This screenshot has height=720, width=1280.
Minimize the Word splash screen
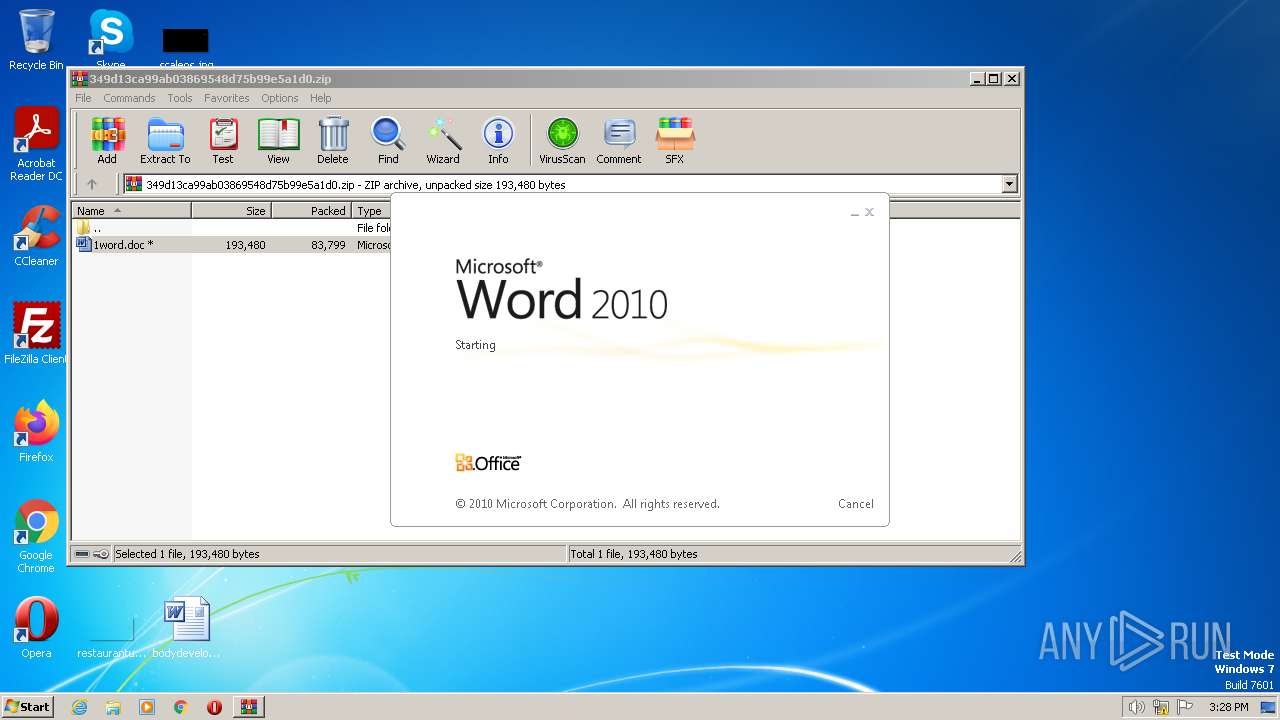pyautogui.click(x=855, y=213)
